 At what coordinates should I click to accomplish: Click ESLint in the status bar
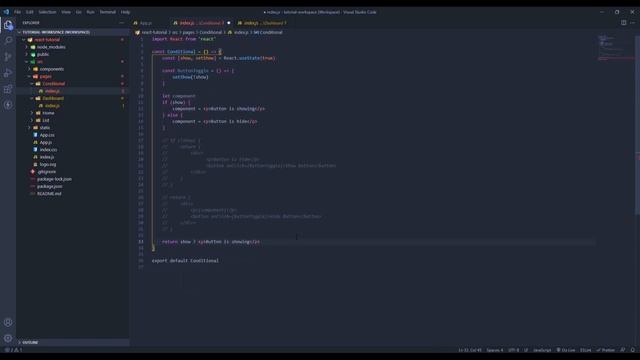coord(586,350)
